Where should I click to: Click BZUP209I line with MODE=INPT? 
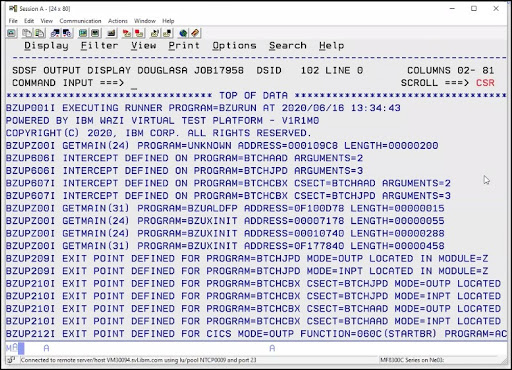247,271
